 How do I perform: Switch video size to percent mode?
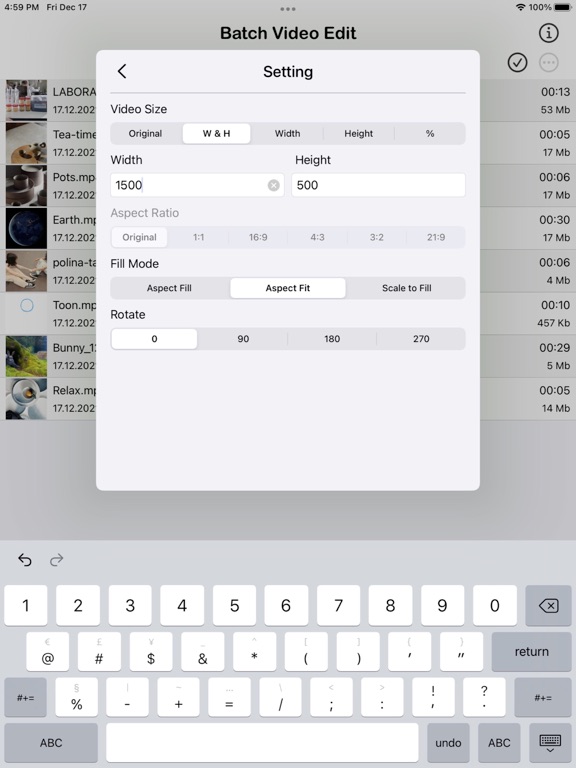coord(430,133)
